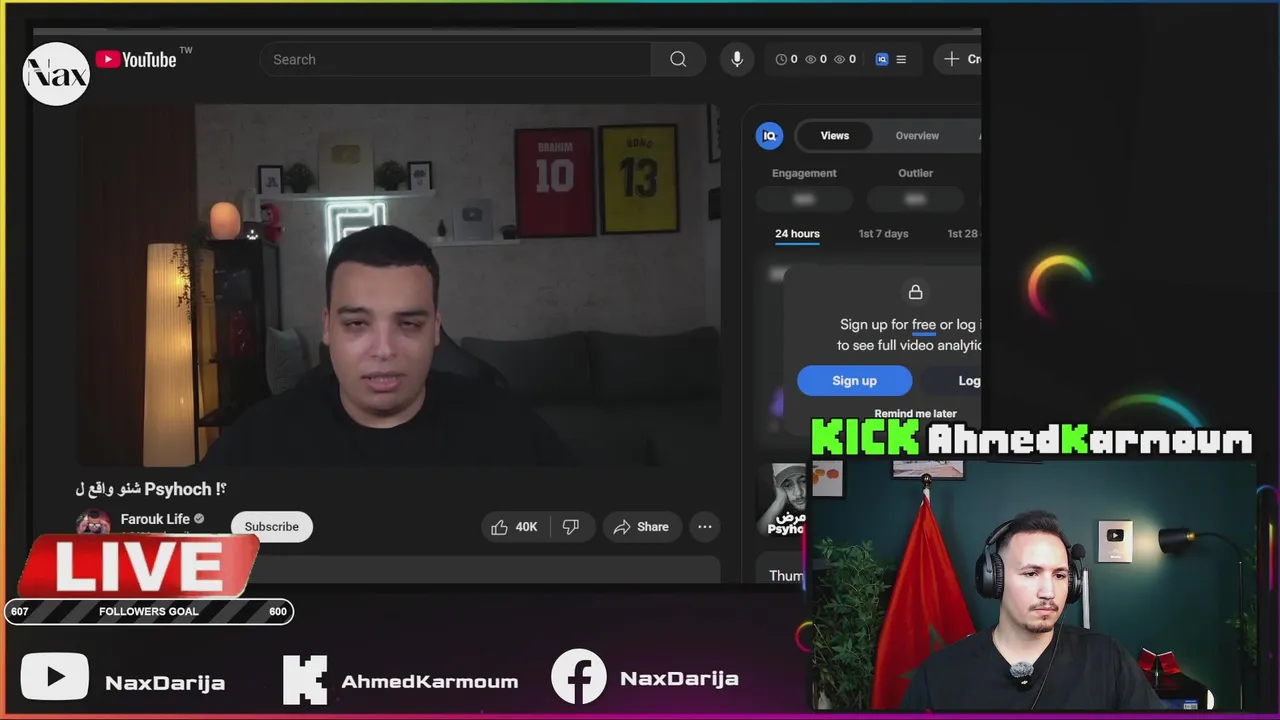The image size is (1280, 720).
Task: Like the video with 40K likes
Action: click(x=514, y=527)
